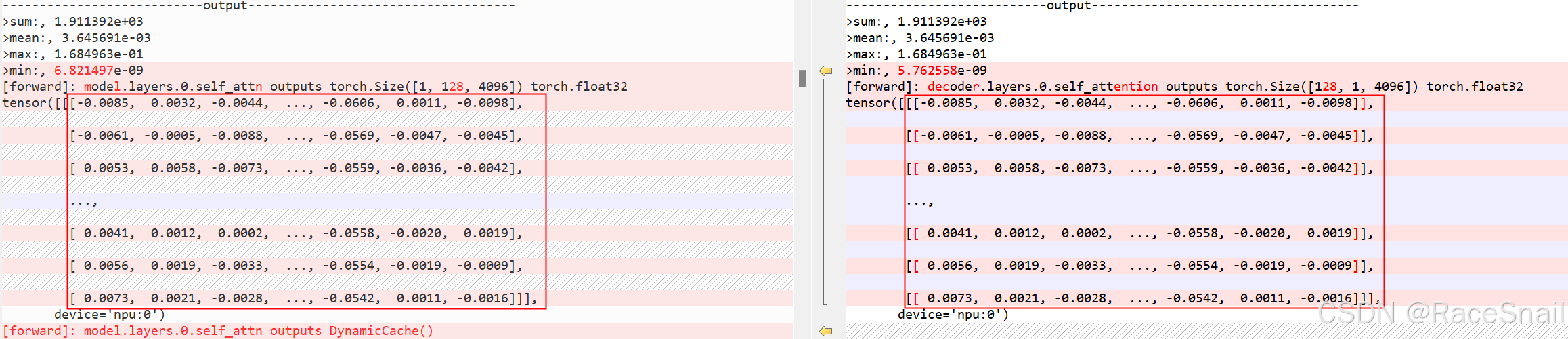This screenshot has height=339, width=1568.
Task: Select the left tensor row starting with 0.0073
Action: pos(304,298)
